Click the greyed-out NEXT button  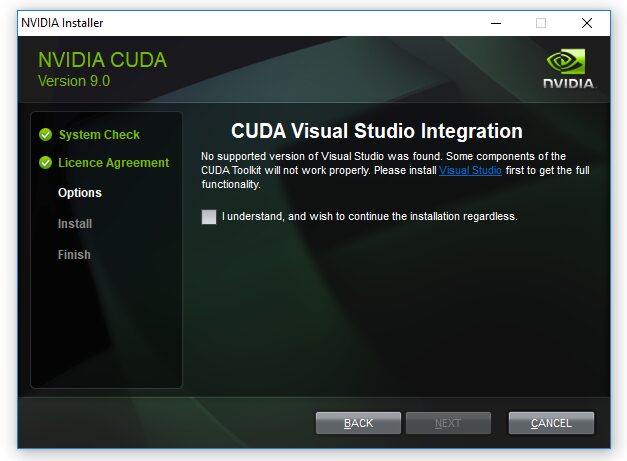(x=448, y=423)
